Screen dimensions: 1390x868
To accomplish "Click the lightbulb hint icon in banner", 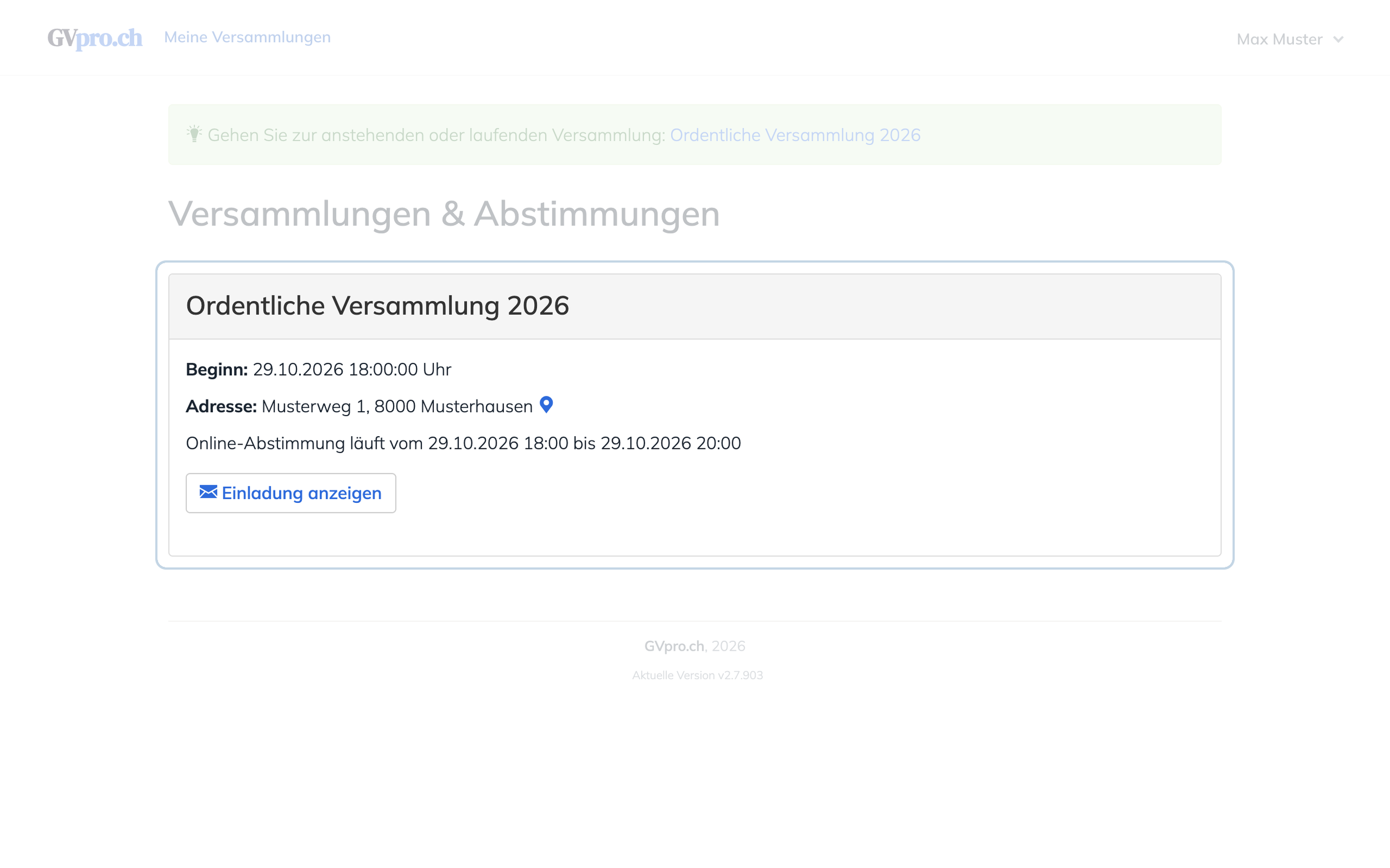I will (x=194, y=134).
